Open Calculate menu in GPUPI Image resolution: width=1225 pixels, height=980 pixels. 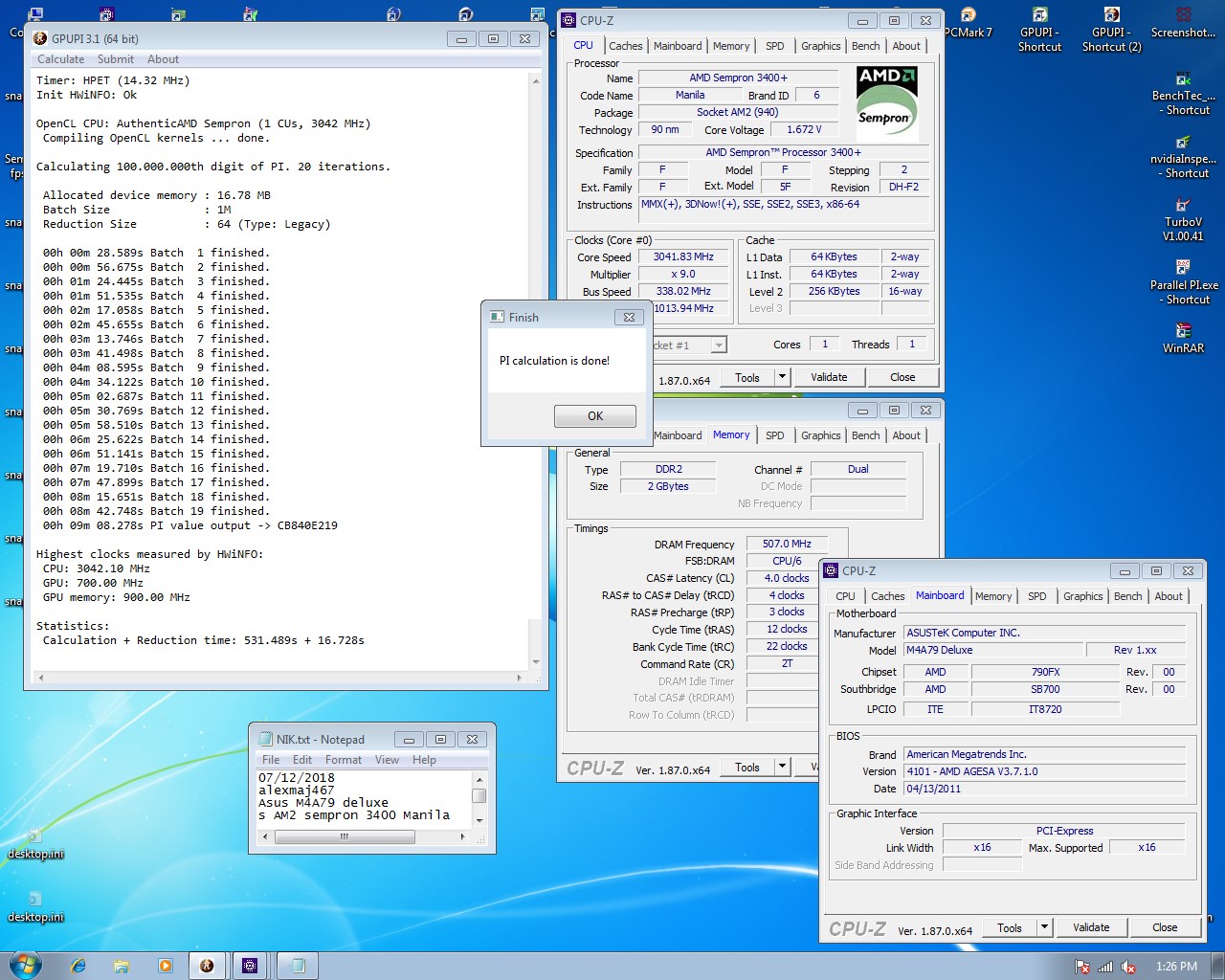point(60,59)
